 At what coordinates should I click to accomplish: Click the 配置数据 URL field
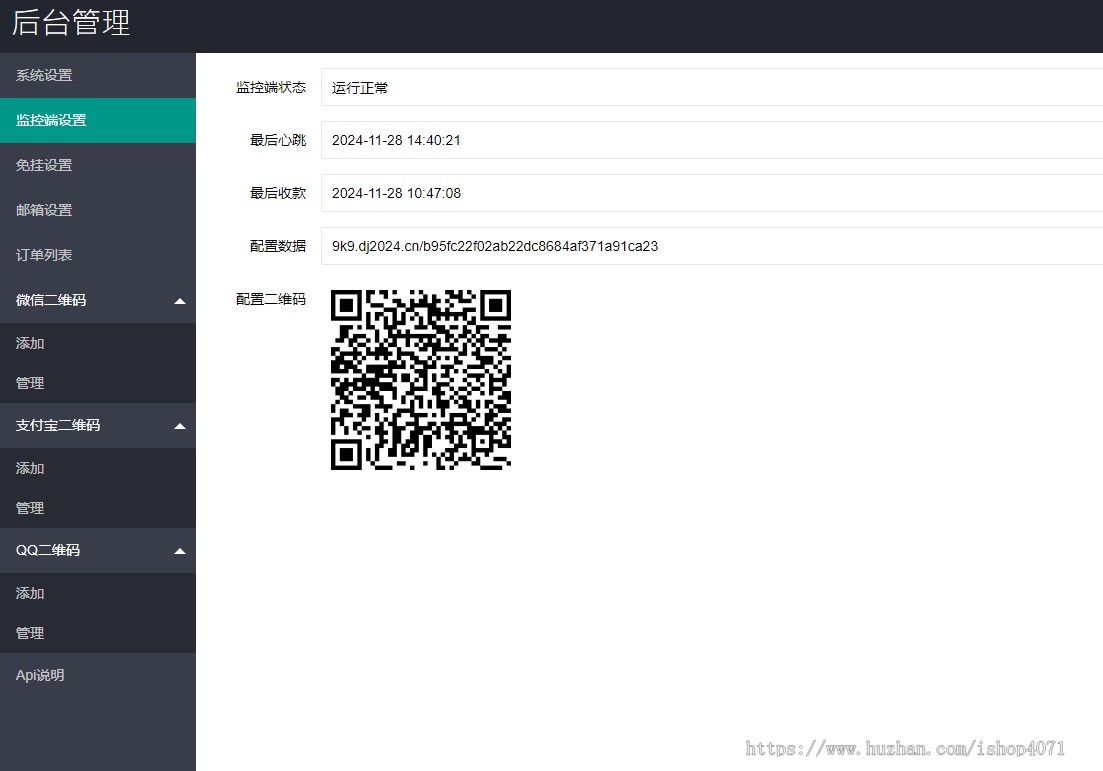[712, 246]
